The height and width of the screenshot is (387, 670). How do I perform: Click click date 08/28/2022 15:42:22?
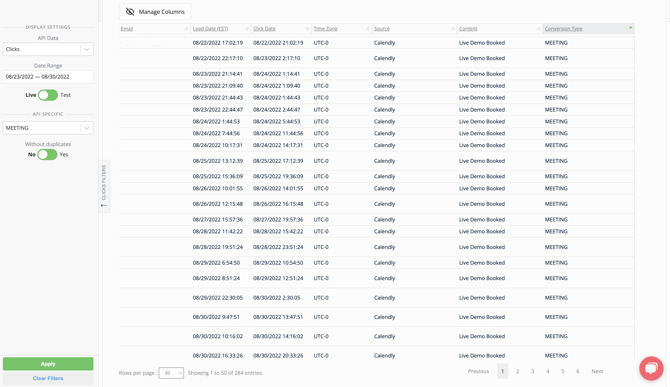(x=278, y=232)
